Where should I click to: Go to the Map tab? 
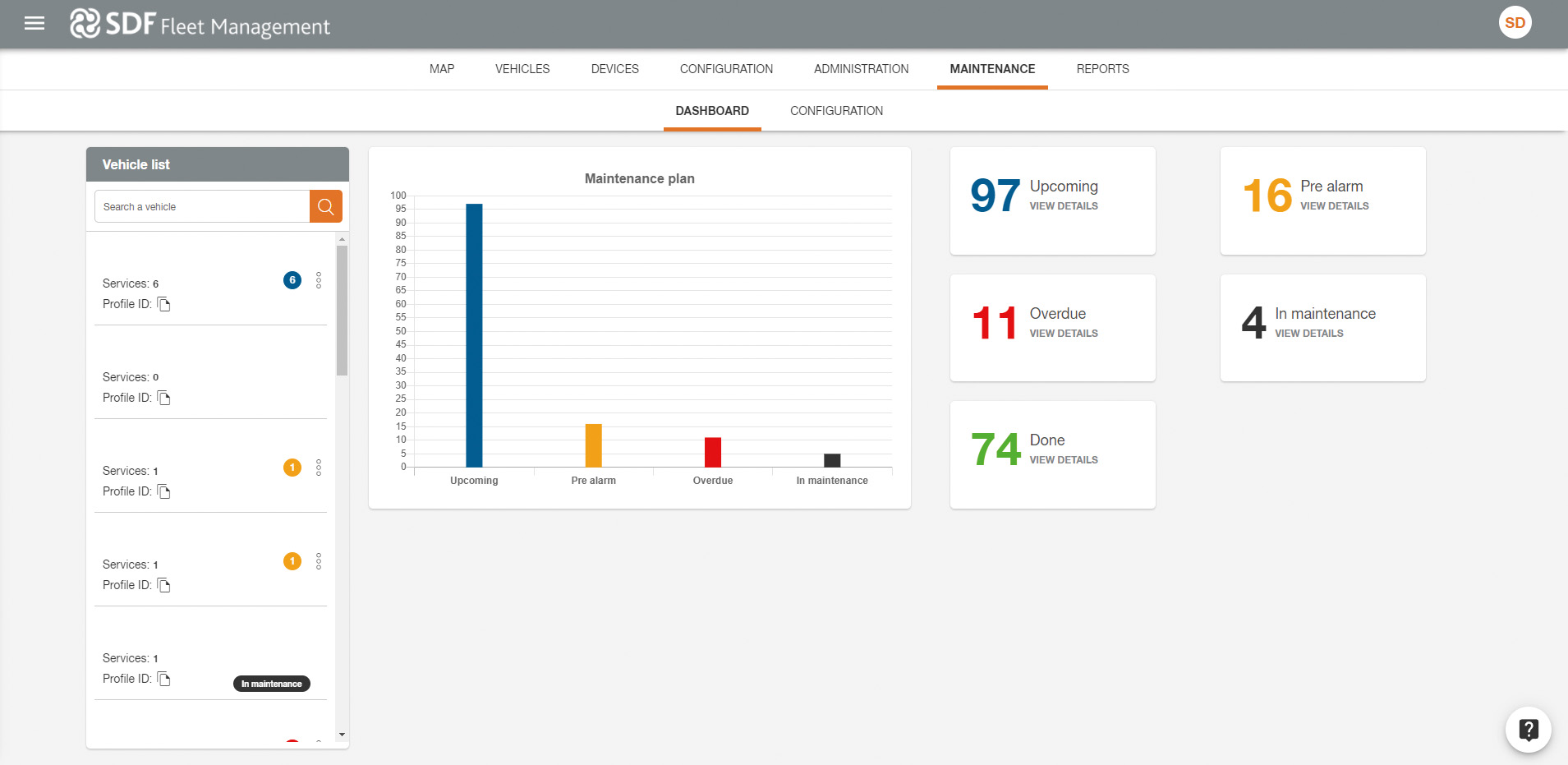[x=442, y=69]
